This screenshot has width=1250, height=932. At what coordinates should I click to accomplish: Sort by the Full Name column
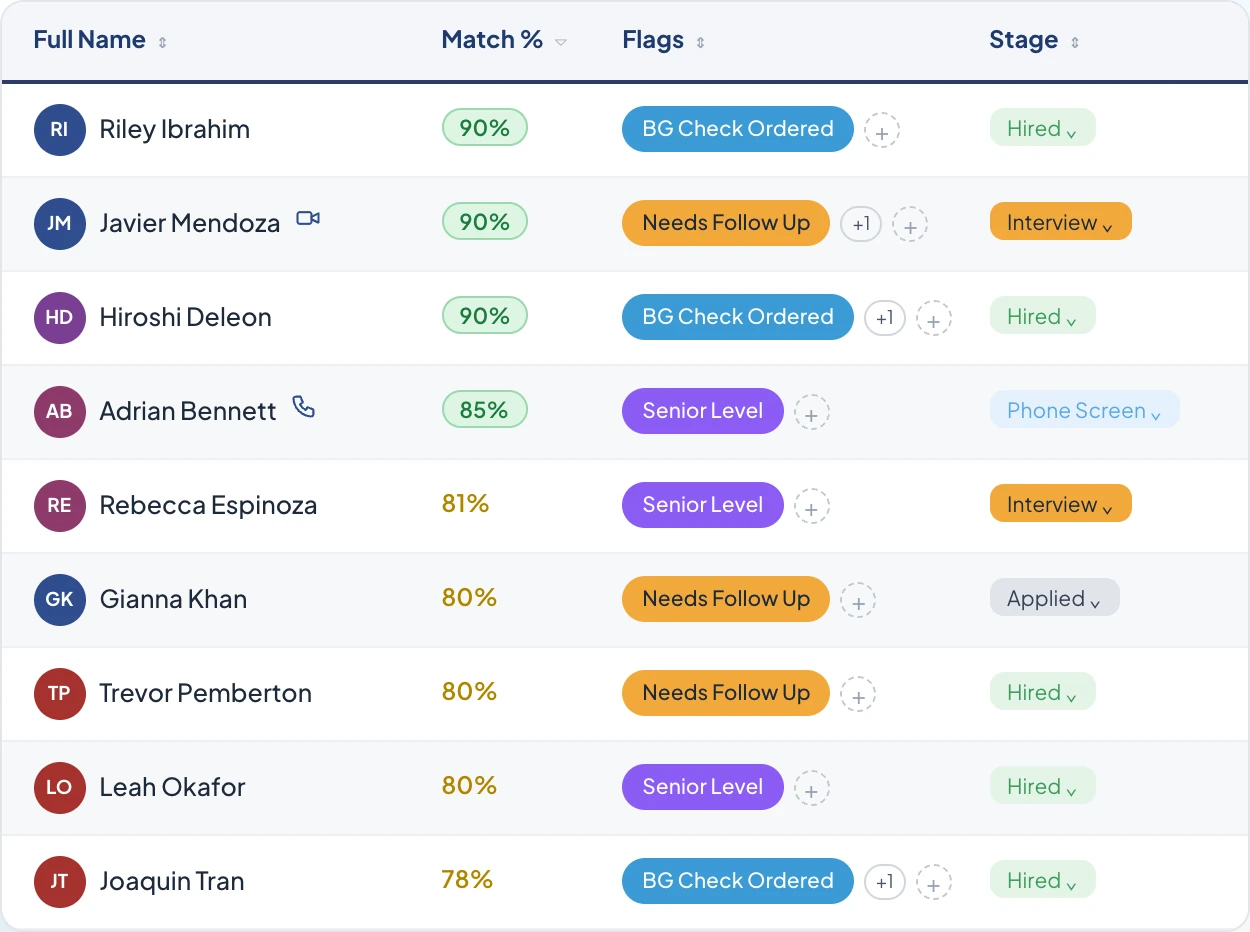pos(100,40)
